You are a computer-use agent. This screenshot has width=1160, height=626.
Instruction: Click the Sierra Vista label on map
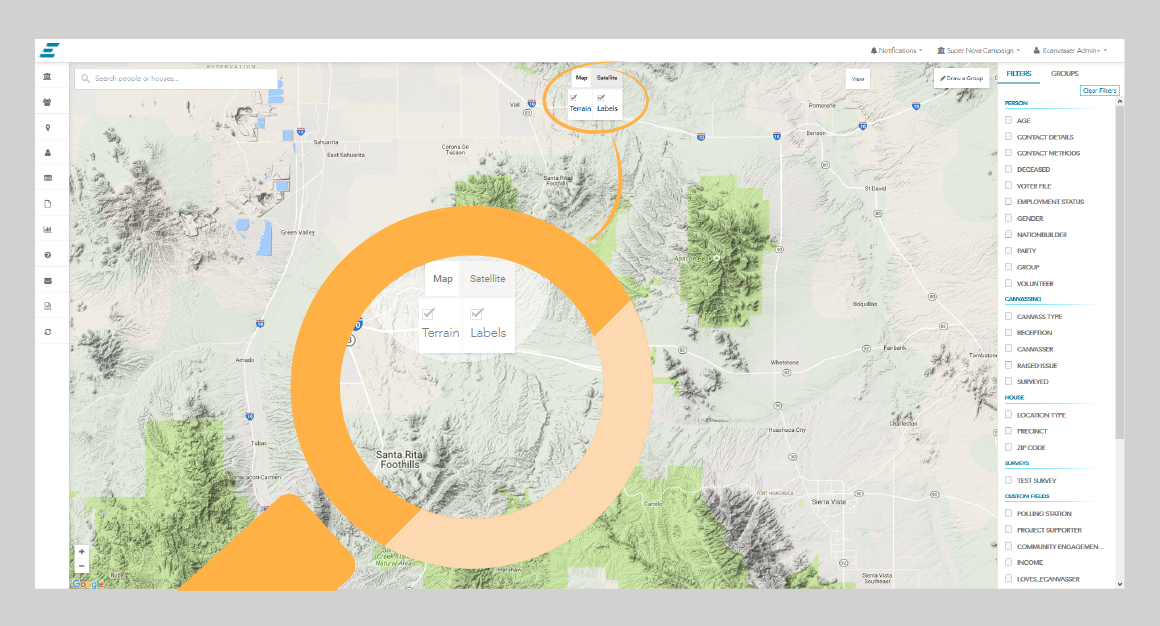[x=829, y=502]
